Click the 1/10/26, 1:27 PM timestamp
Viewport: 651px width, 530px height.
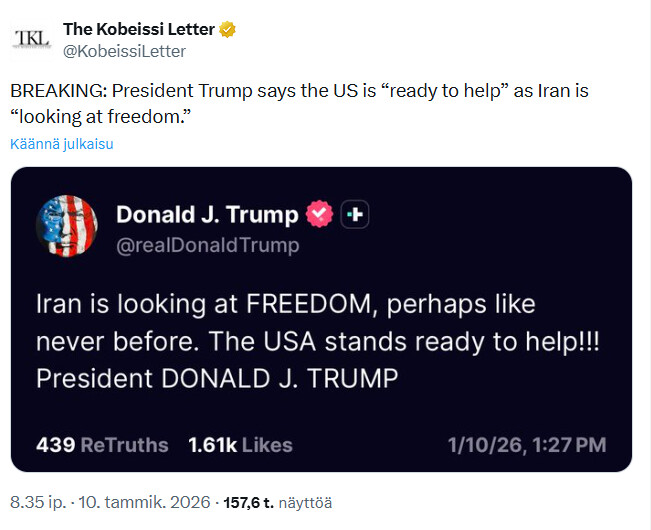pyautogui.click(x=528, y=444)
